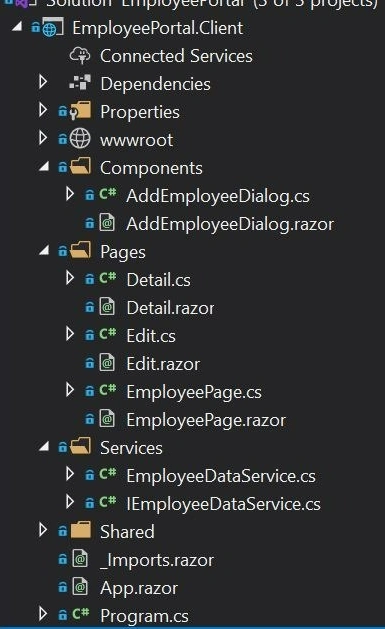Click the C# icon of IEmployeeDataService.cs
The width and height of the screenshot is (385, 629).
pyautogui.click(x=108, y=502)
